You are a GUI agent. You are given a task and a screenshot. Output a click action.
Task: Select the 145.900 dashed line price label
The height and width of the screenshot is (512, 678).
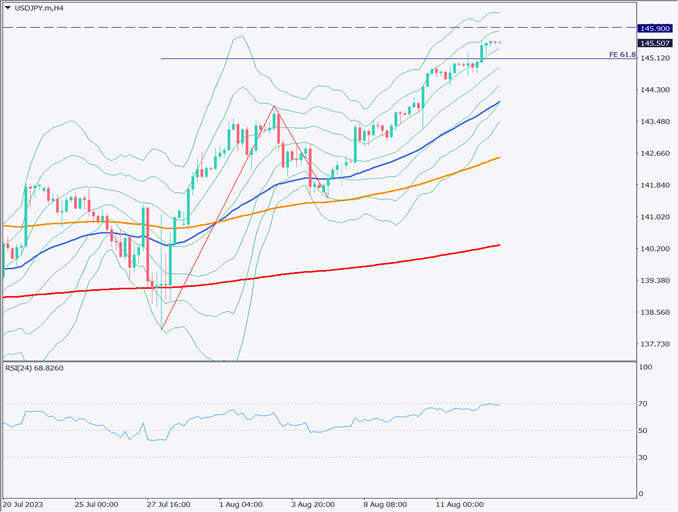pyautogui.click(x=654, y=28)
